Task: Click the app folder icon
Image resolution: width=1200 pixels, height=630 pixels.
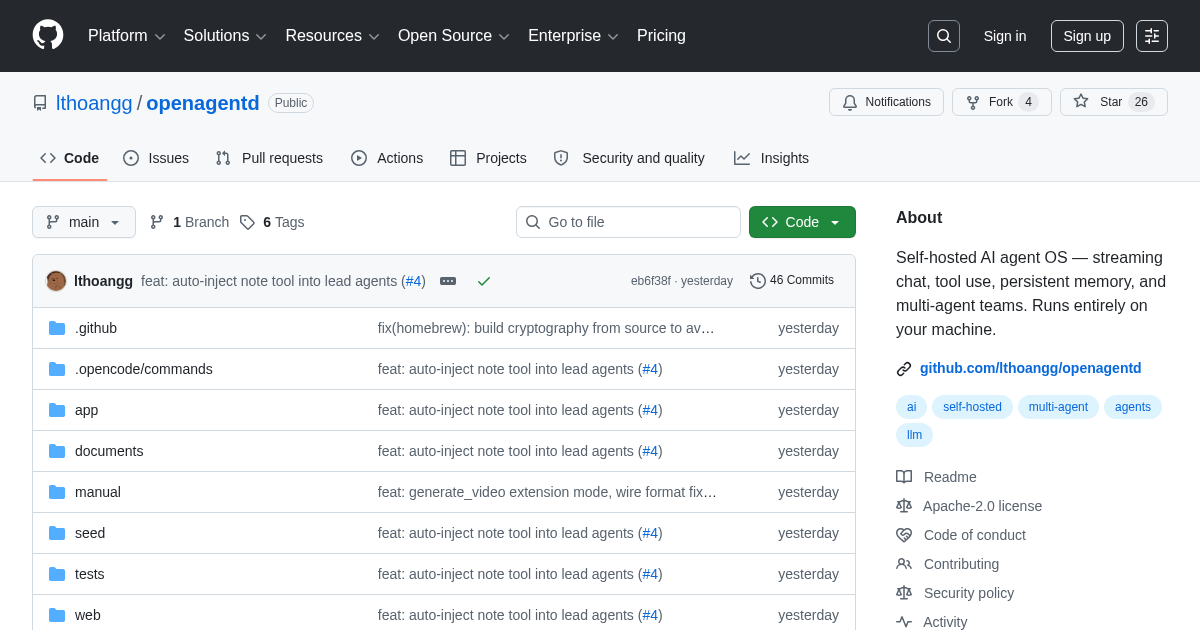Action: click(x=57, y=410)
